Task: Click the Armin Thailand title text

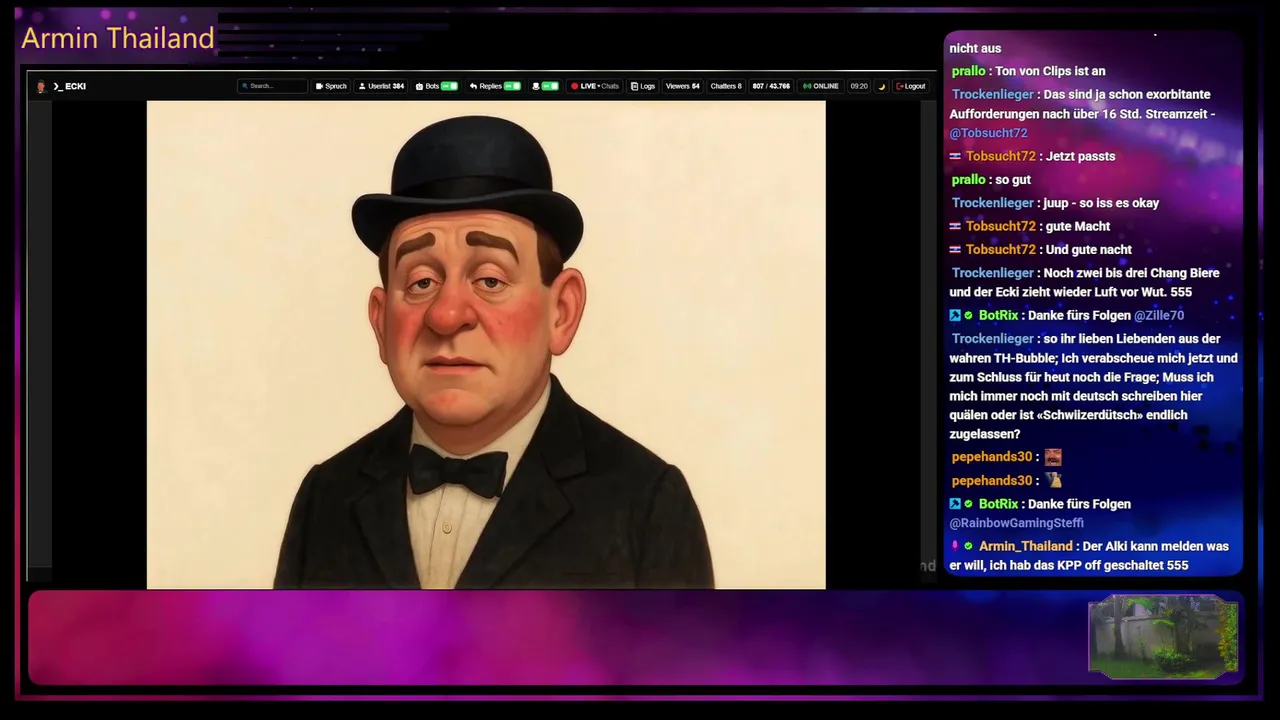Action: [118, 38]
